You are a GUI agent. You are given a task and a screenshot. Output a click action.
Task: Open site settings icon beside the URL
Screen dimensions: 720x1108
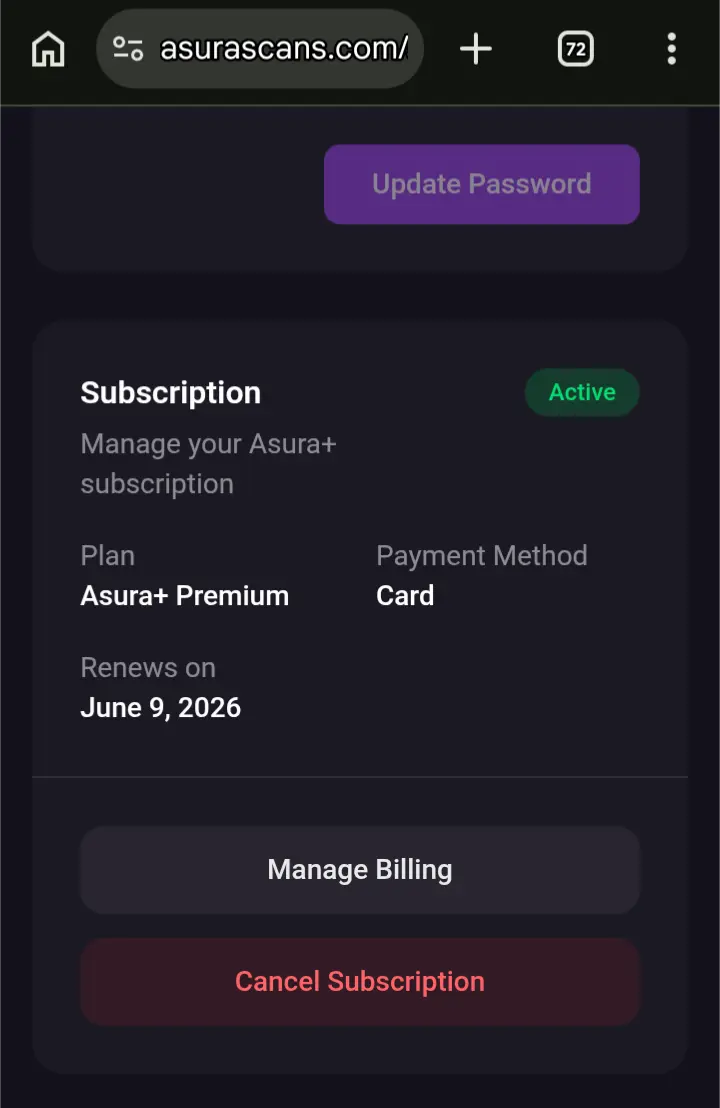tap(128, 49)
